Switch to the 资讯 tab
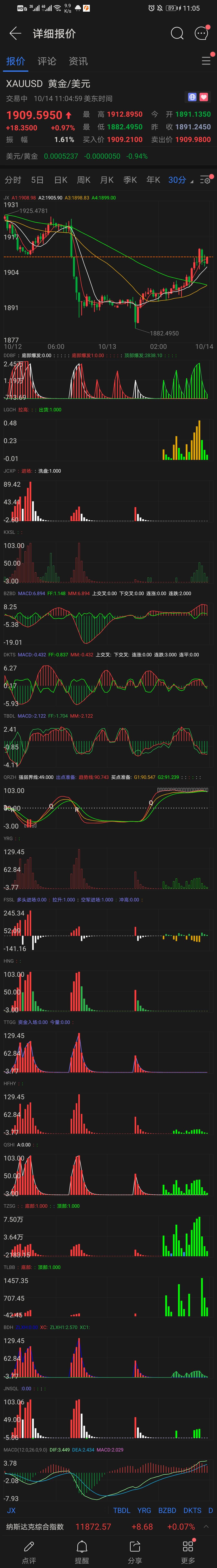Image resolution: width=217 pixels, height=1568 pixels. [x=78, y=61]
